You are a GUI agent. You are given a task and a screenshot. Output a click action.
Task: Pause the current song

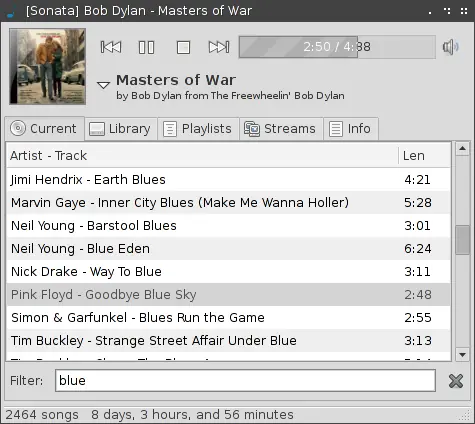[146, 47]
